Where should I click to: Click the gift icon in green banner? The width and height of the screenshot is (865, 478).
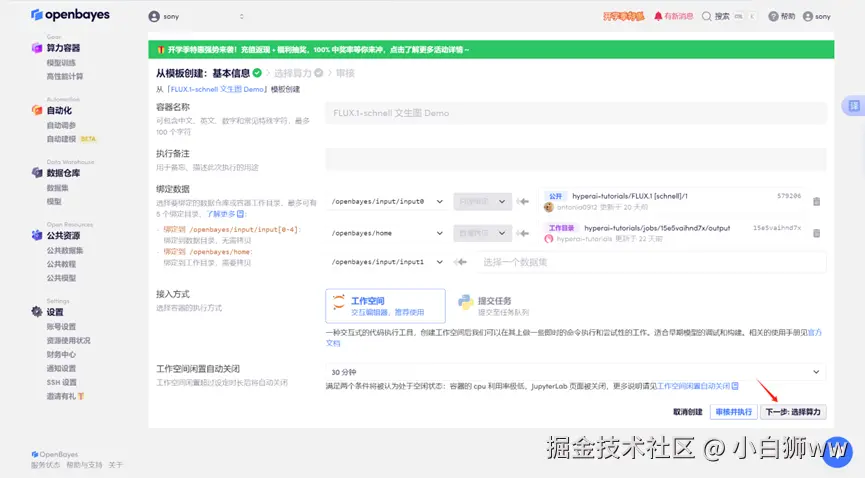161,50
